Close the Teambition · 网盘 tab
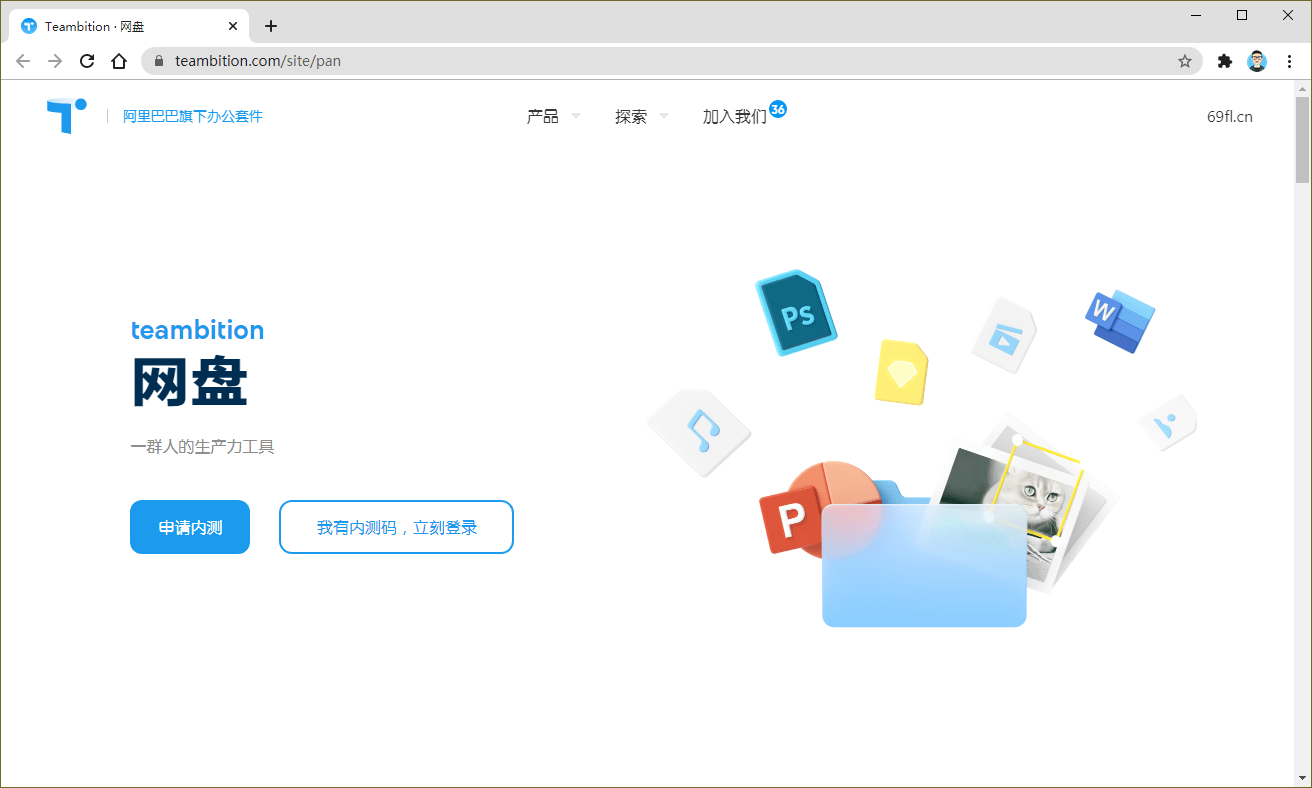 (x=233, y=26)
